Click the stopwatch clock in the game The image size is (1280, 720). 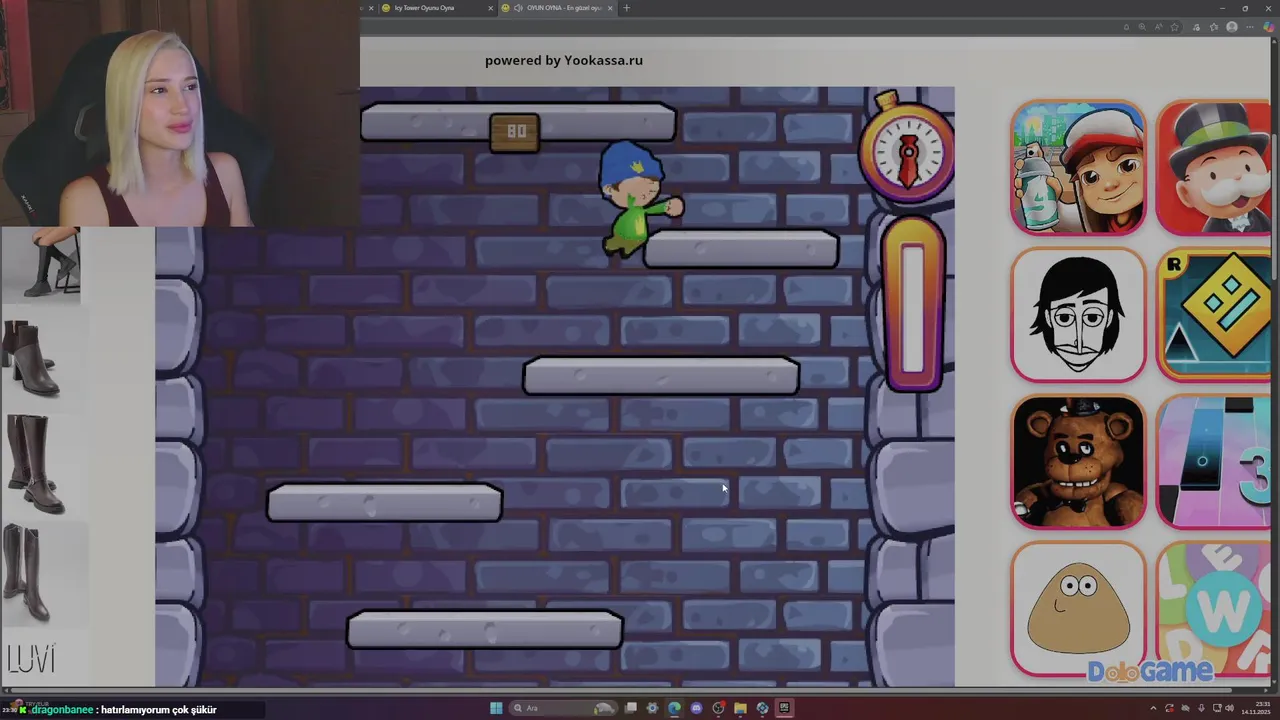click(906, 148)
